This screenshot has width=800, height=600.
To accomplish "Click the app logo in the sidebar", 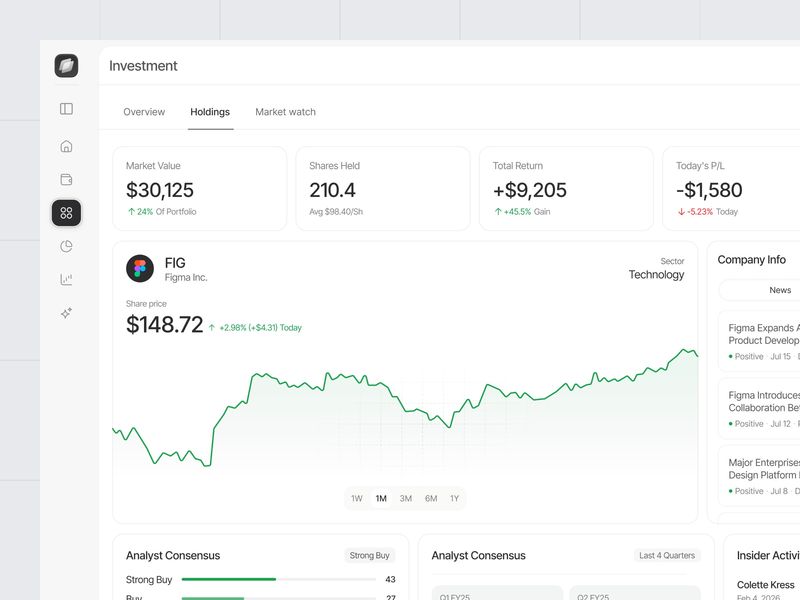I will point(66,66).
